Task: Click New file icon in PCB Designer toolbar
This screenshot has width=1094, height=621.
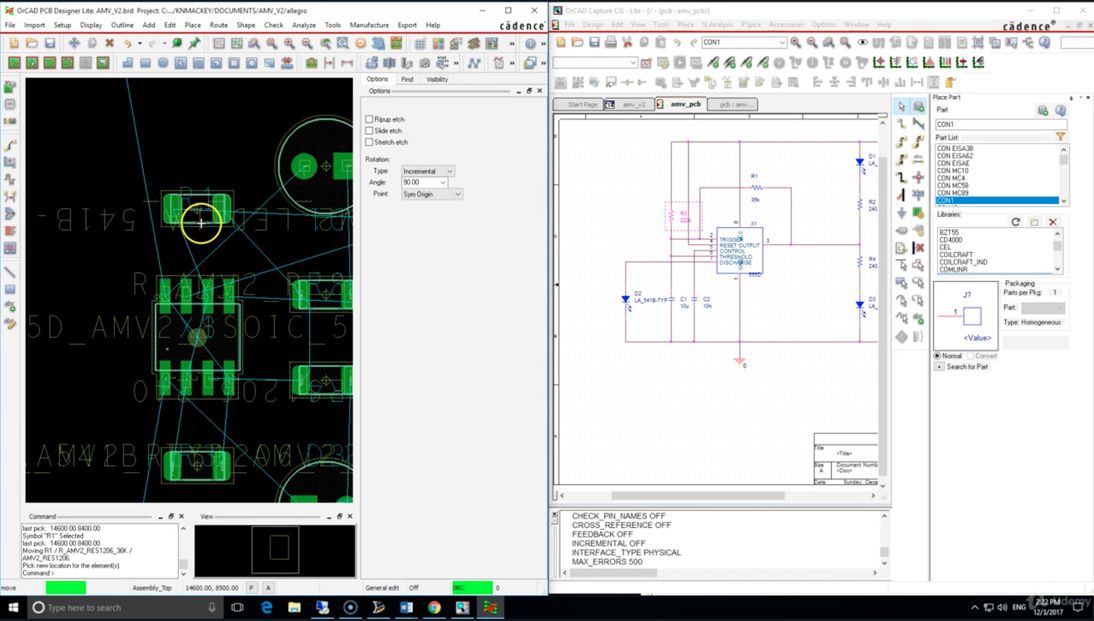Action: [14, 43]
